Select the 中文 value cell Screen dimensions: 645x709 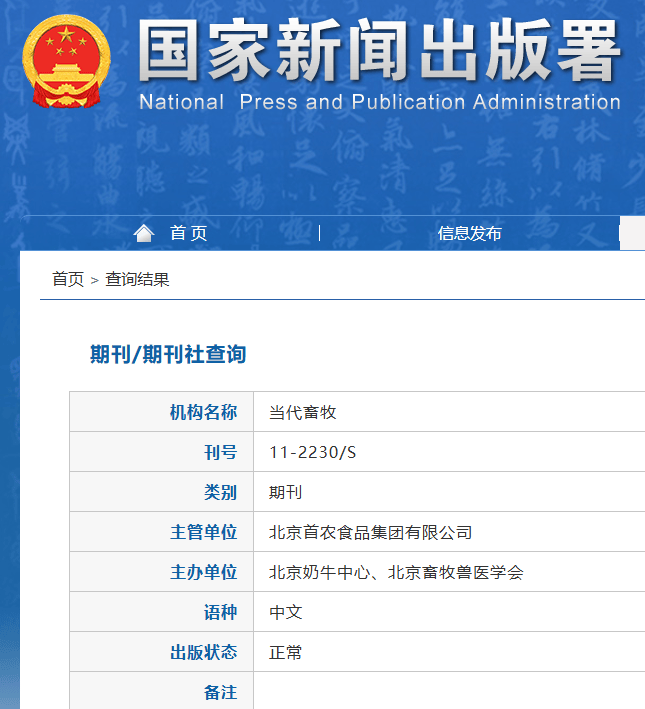(x=449, y=612)
